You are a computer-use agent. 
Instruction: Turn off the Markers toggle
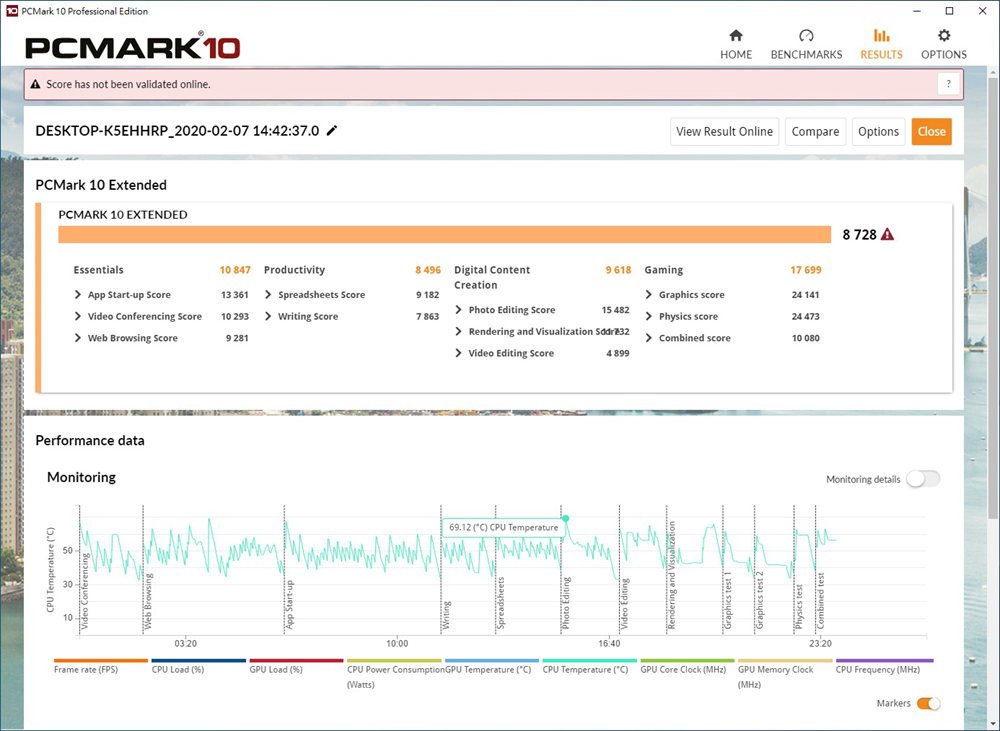[928, 704]
